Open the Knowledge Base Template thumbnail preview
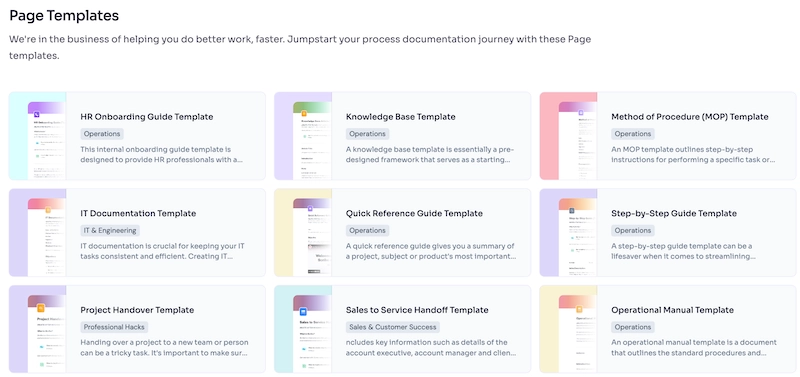 click(x=303, y=136)
